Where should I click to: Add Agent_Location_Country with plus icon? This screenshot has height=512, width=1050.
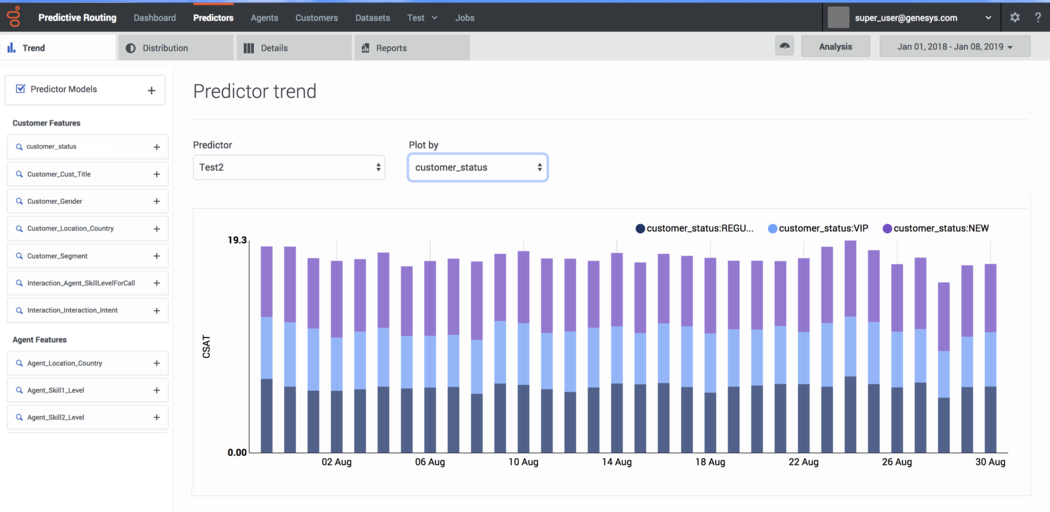coord(157,363)
